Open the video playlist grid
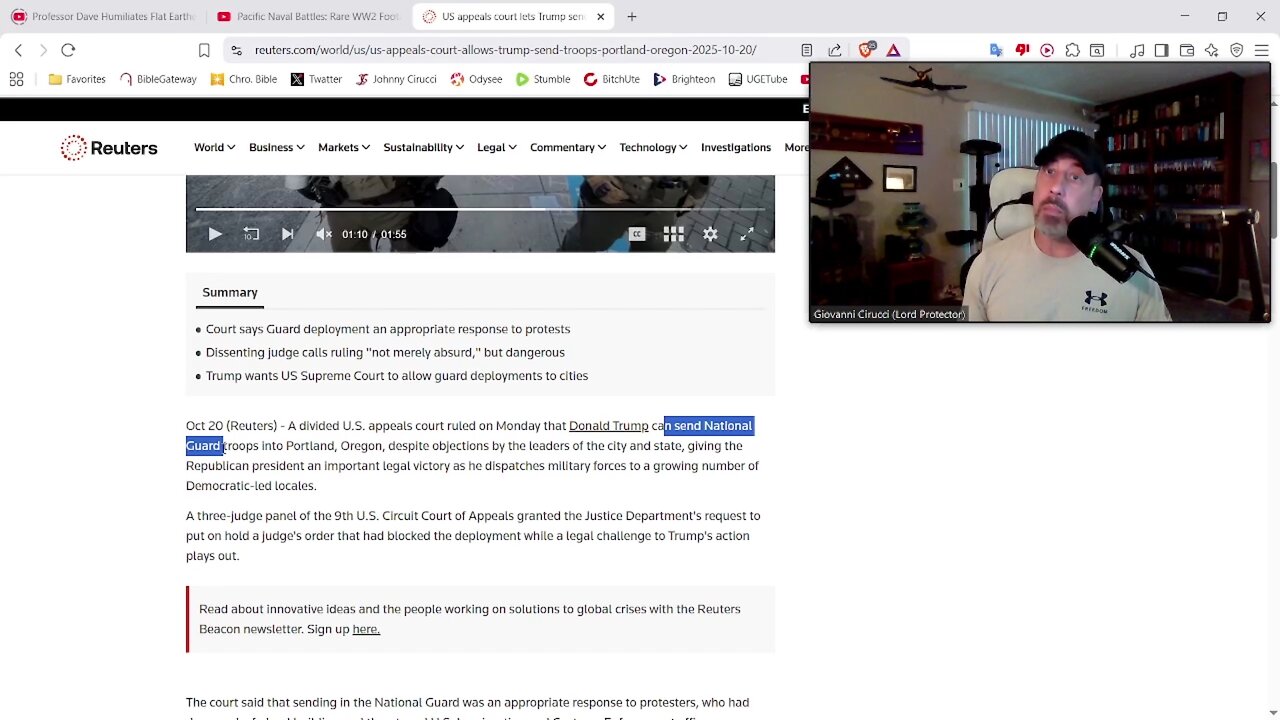This screenshot has width=1280, height=720. point(673,234)
